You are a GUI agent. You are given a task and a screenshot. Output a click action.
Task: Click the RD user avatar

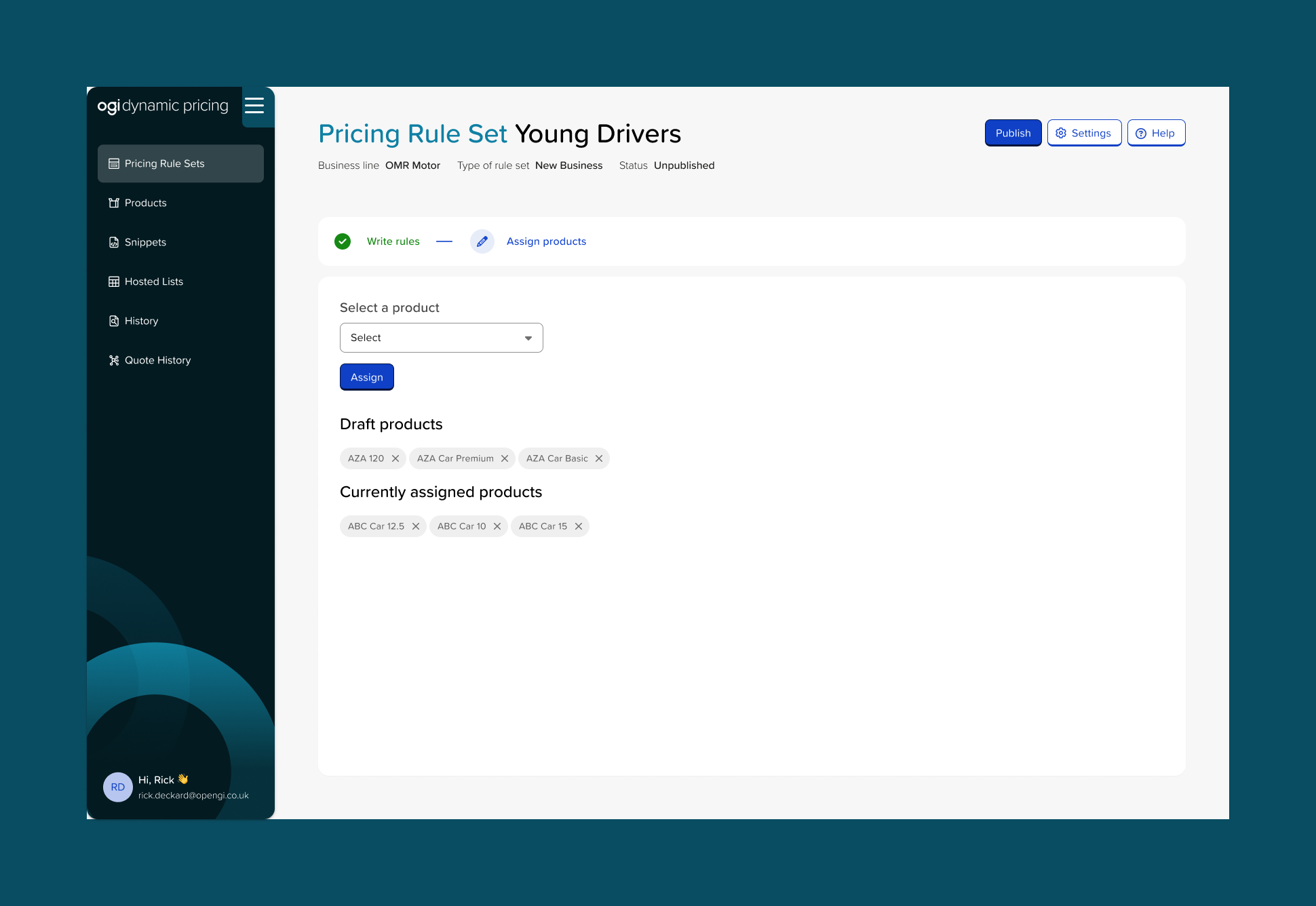pos(118,787)
